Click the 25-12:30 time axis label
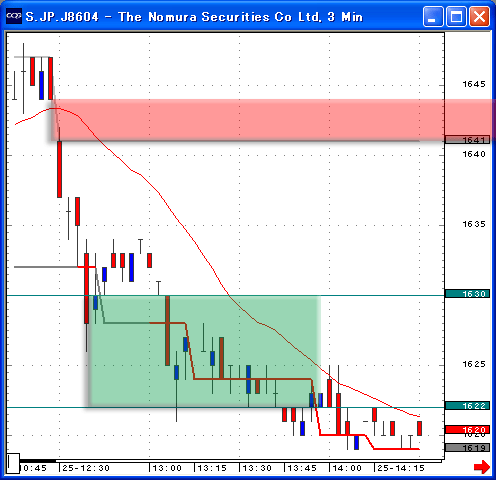 point(86,468)
